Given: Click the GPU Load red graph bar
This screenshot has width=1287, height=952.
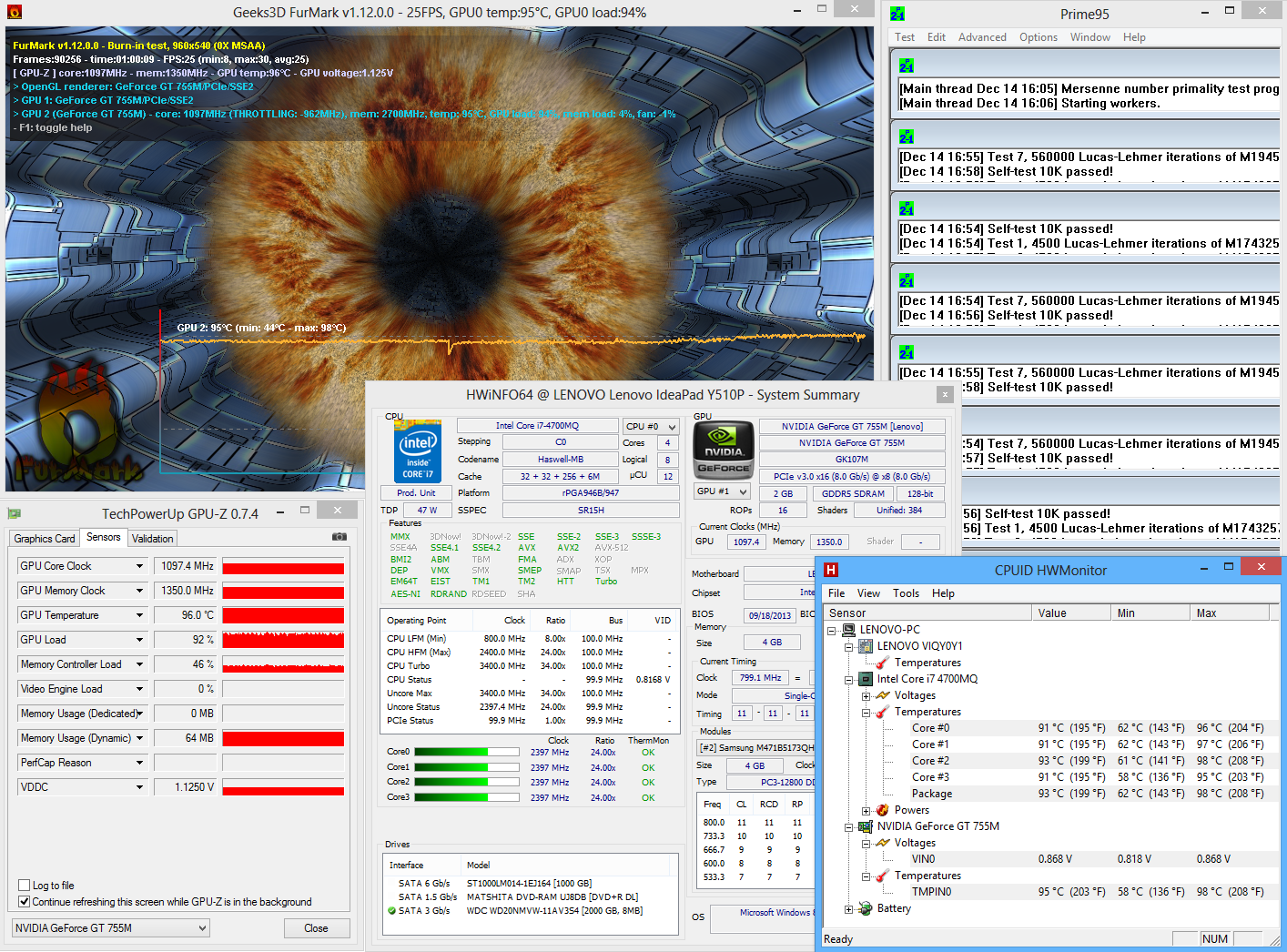Looking at the screenshot, I should click(x=283, y=640).
